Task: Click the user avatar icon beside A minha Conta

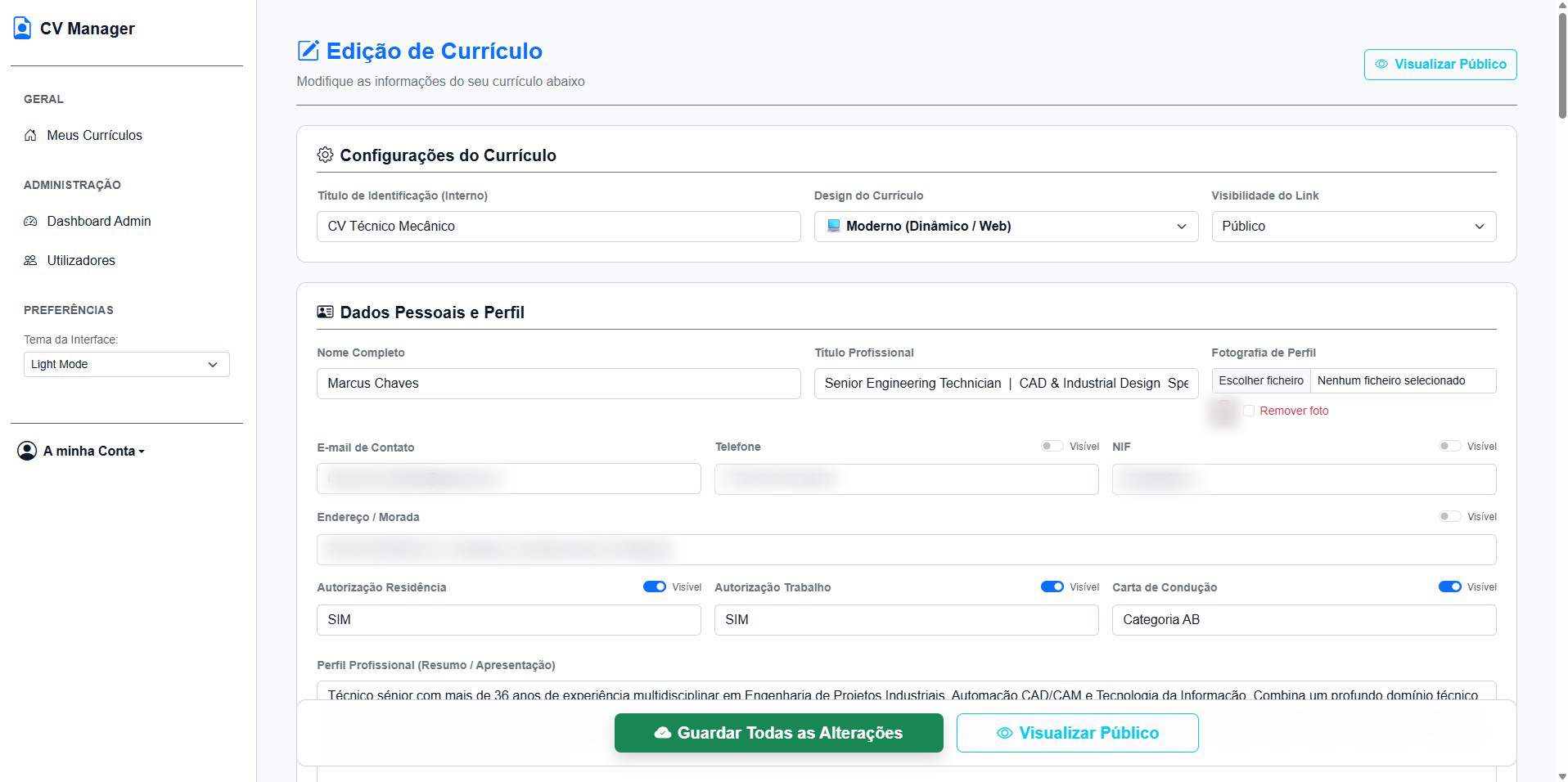Action: [x=27, y=451]
